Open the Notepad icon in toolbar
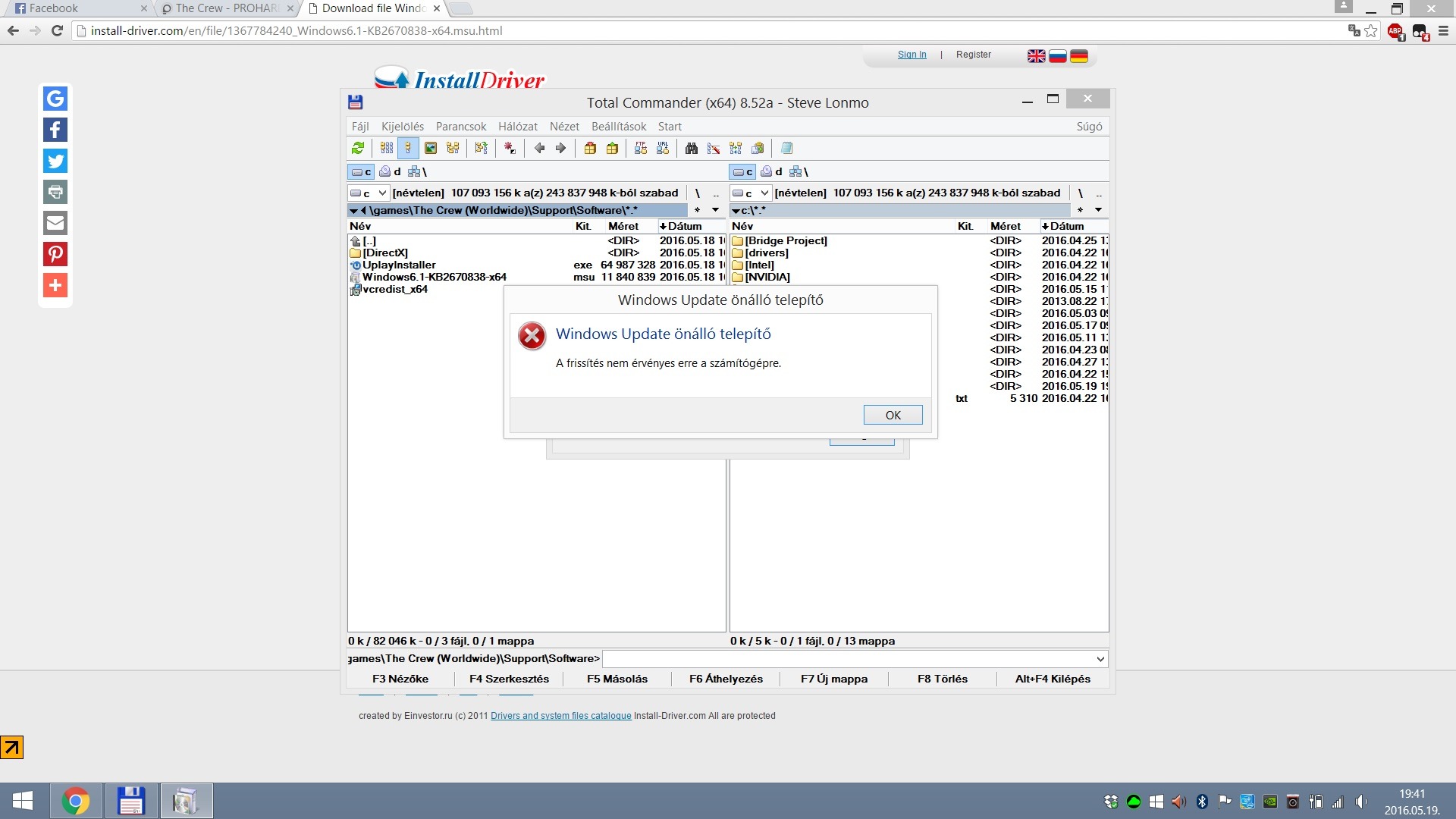The height and width of the screenshot is (819, 1456). [786, 149]
